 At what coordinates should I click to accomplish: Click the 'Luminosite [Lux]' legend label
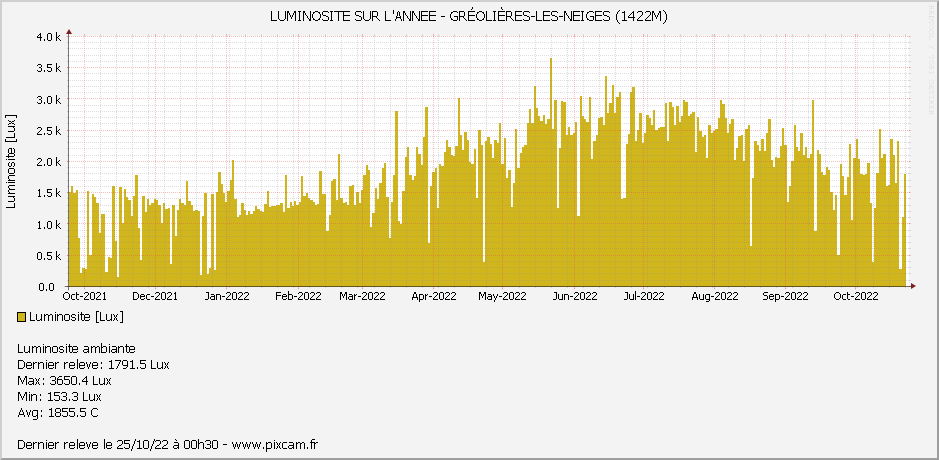77,317
